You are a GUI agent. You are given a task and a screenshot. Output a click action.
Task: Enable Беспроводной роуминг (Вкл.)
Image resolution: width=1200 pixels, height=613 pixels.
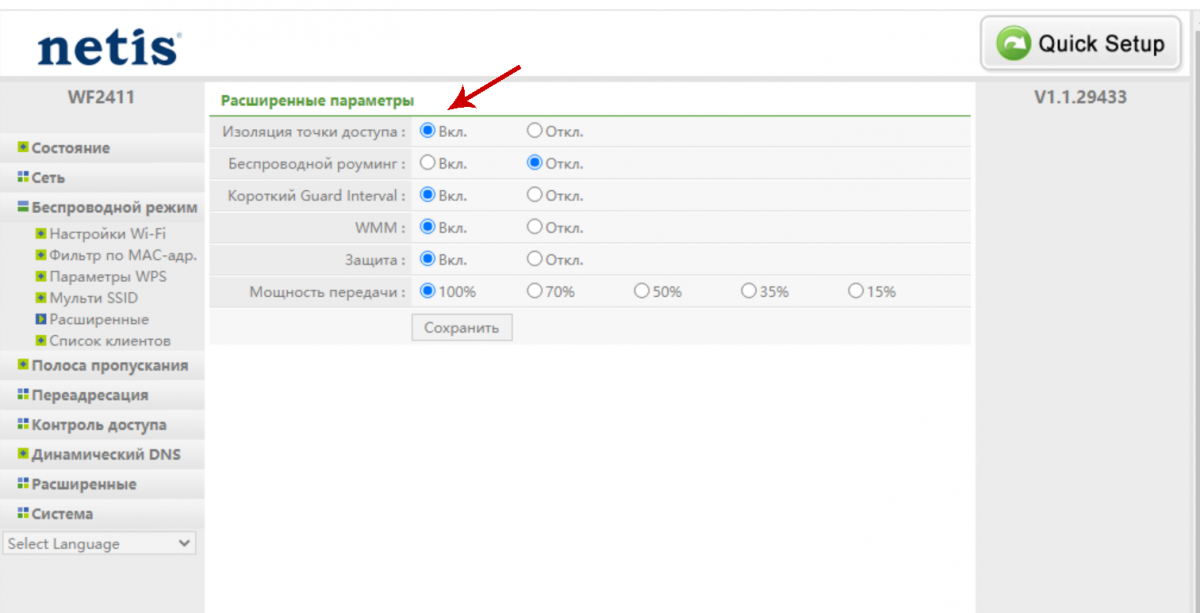tap(427, 162)
